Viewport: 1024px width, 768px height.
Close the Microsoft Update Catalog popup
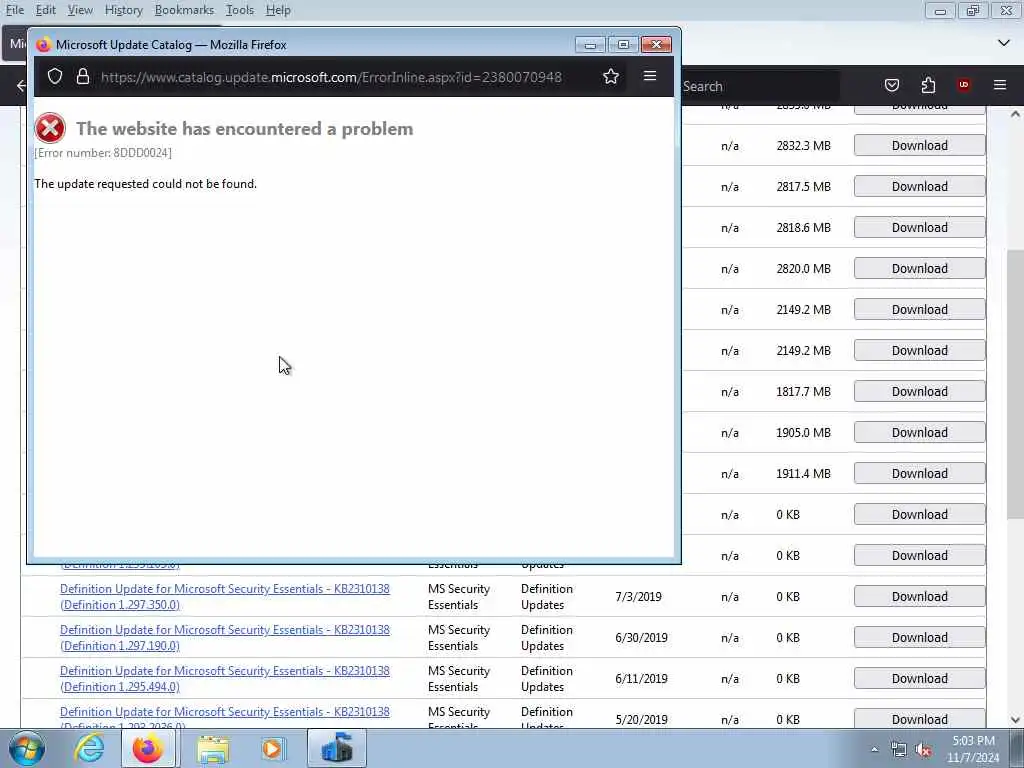tap(656, 44)
